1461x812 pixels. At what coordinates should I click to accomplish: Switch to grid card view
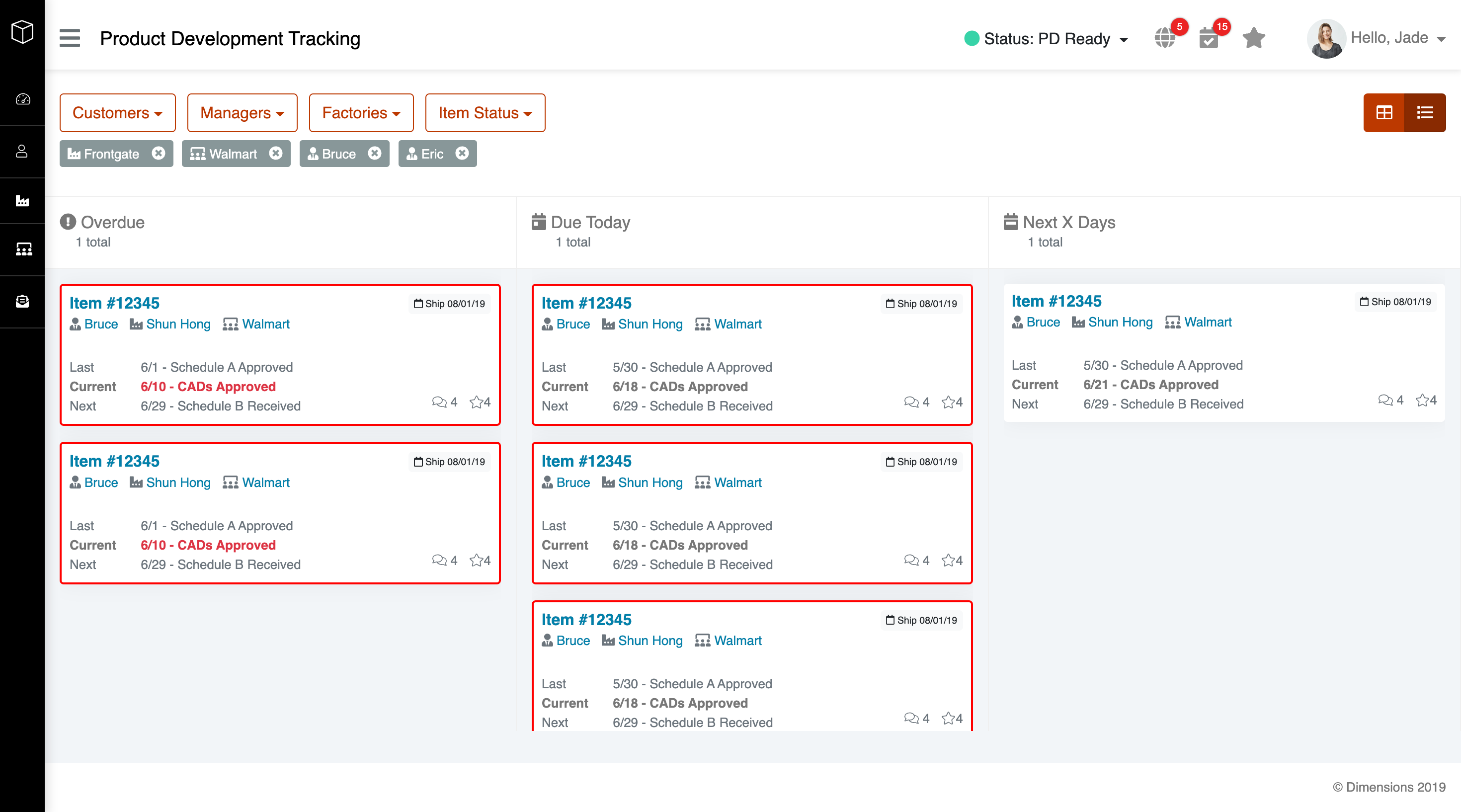pos(1384,113)
